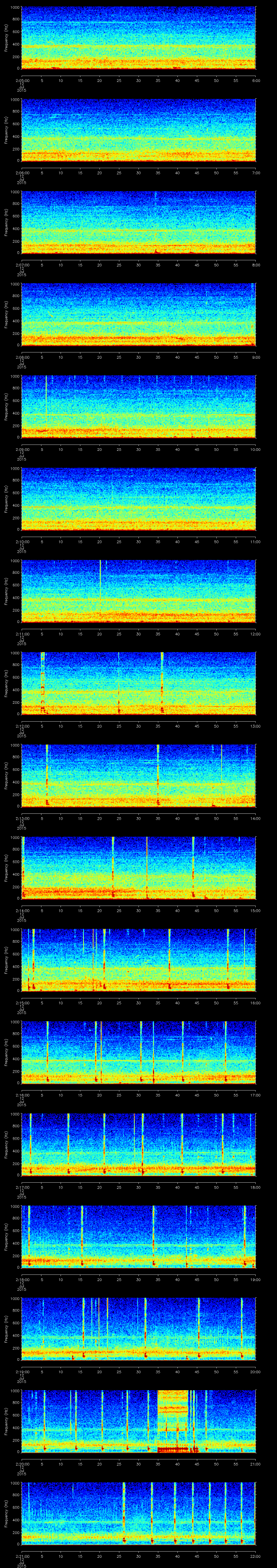Click the 6:00 end time label
Screen dimensions: 277x1568
click(x=256, y=80)
